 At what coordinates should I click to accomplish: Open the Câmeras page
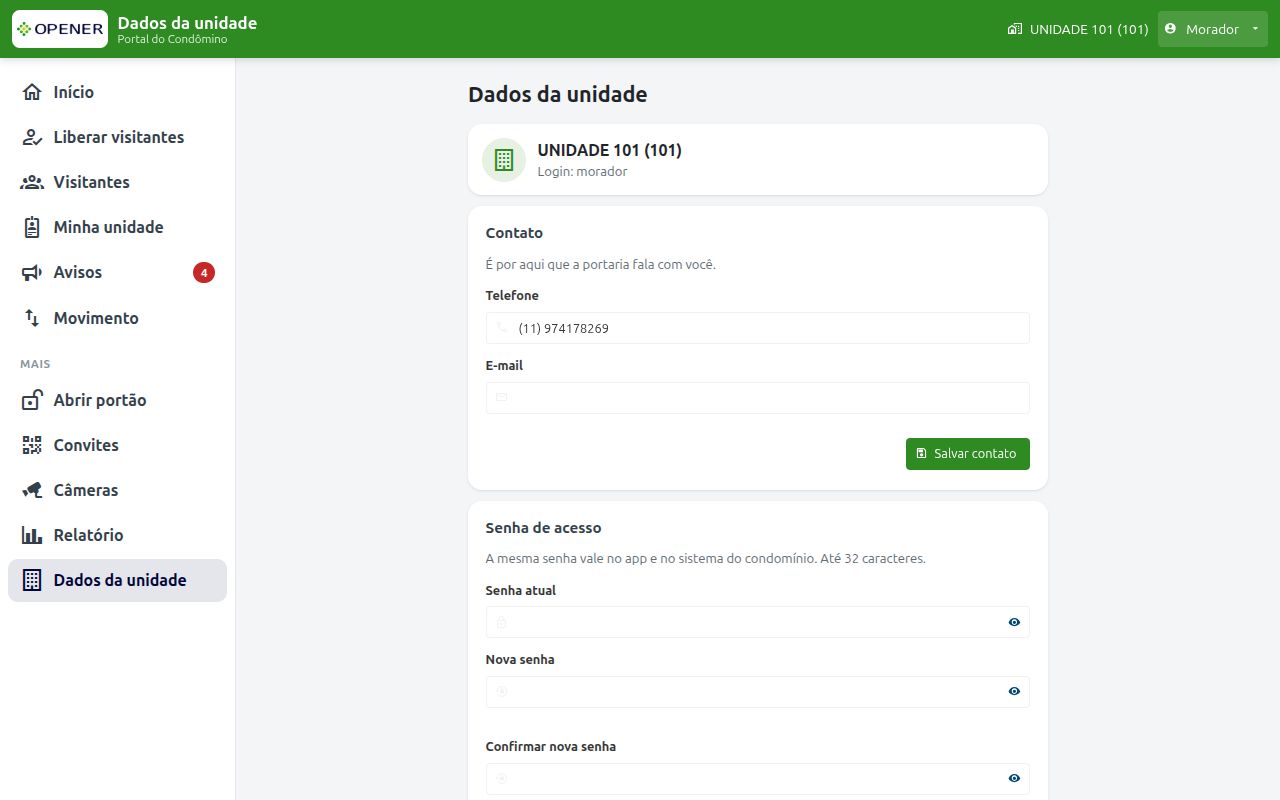pyautogui.click(x=118, y=490)
